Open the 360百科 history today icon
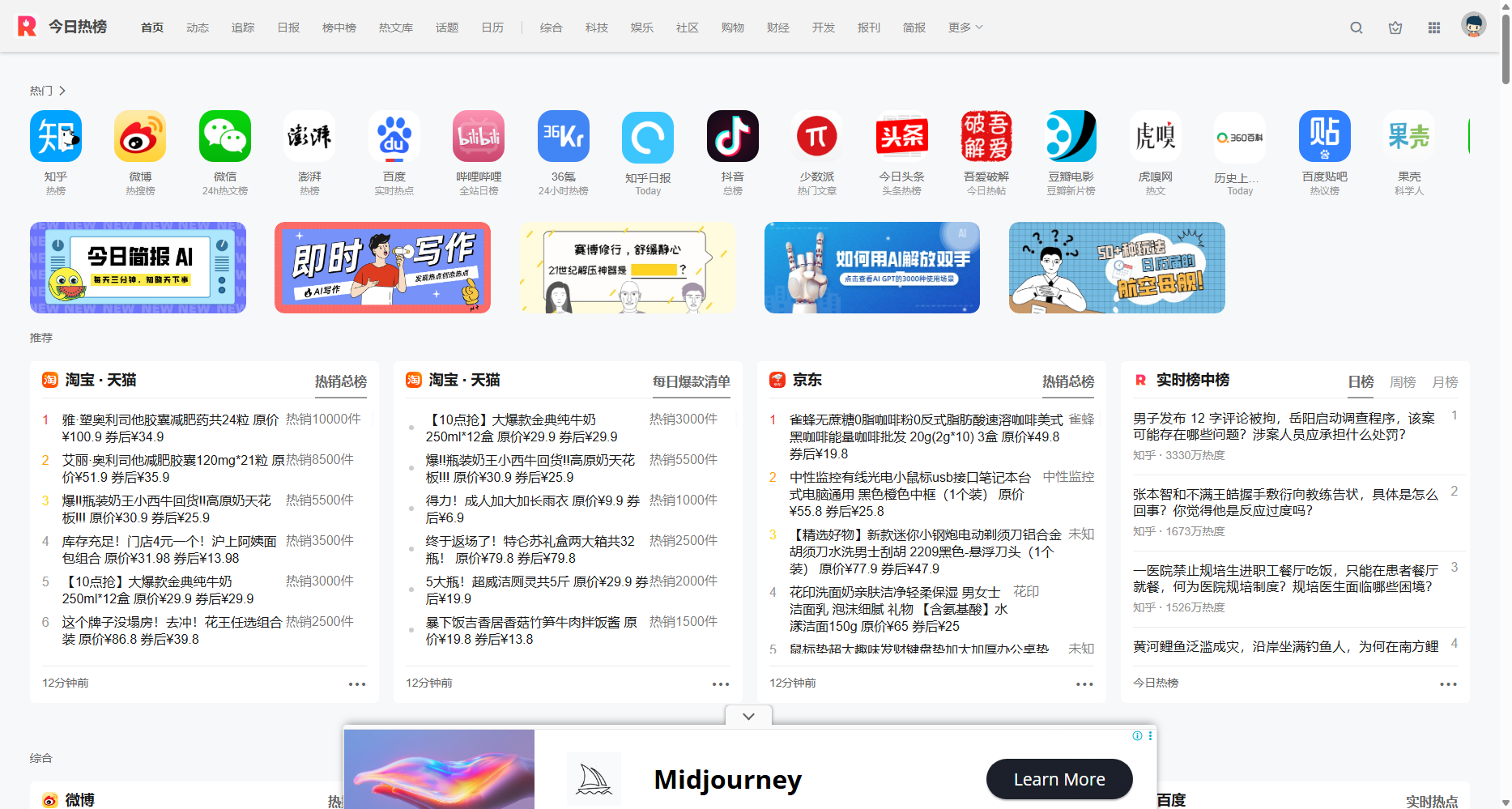Viewport: 1512px width, 809px height. [1240, 138]
